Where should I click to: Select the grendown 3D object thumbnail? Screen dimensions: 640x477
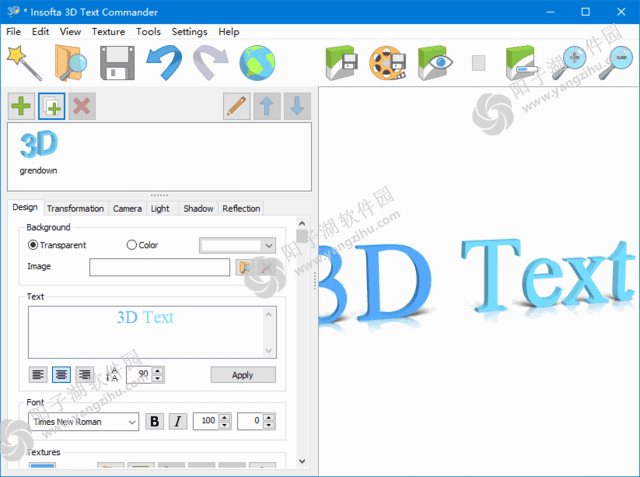coord(39,152)
